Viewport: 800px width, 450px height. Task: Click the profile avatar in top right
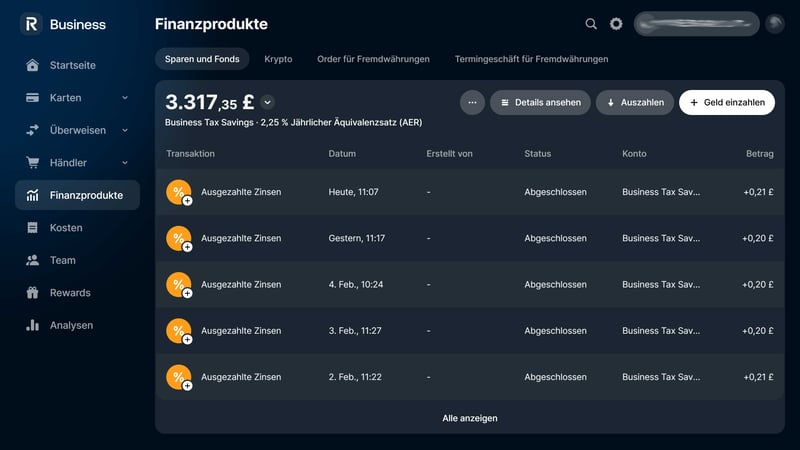[x=775, y=24]
